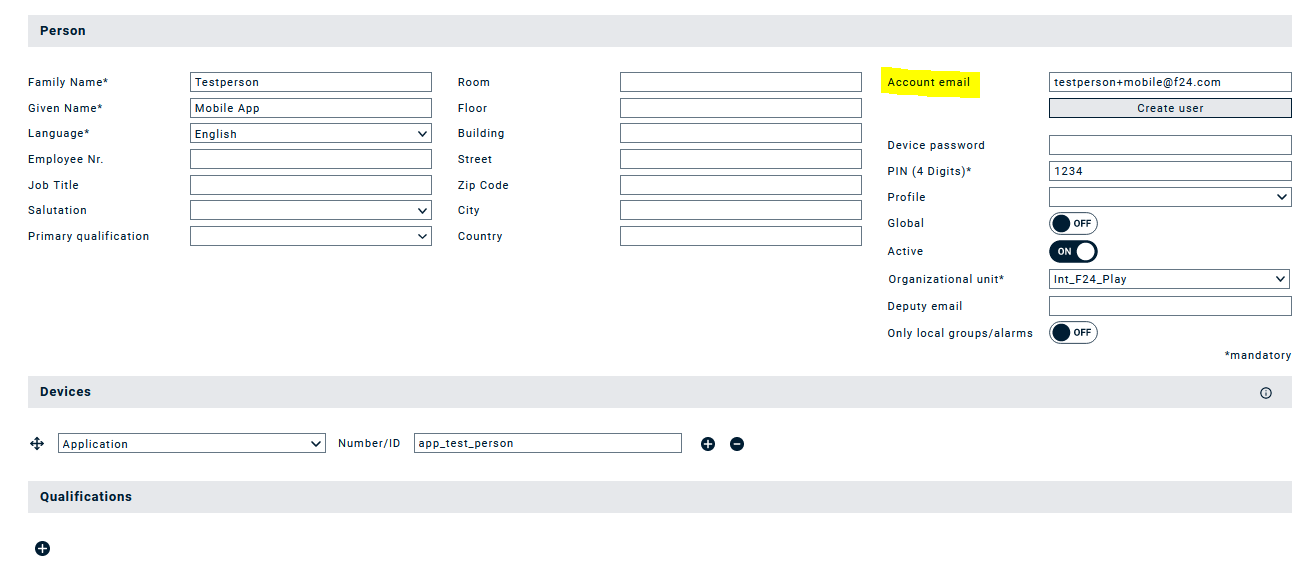
Task: Open the Profile dropdown
Action: point(1170,197)
